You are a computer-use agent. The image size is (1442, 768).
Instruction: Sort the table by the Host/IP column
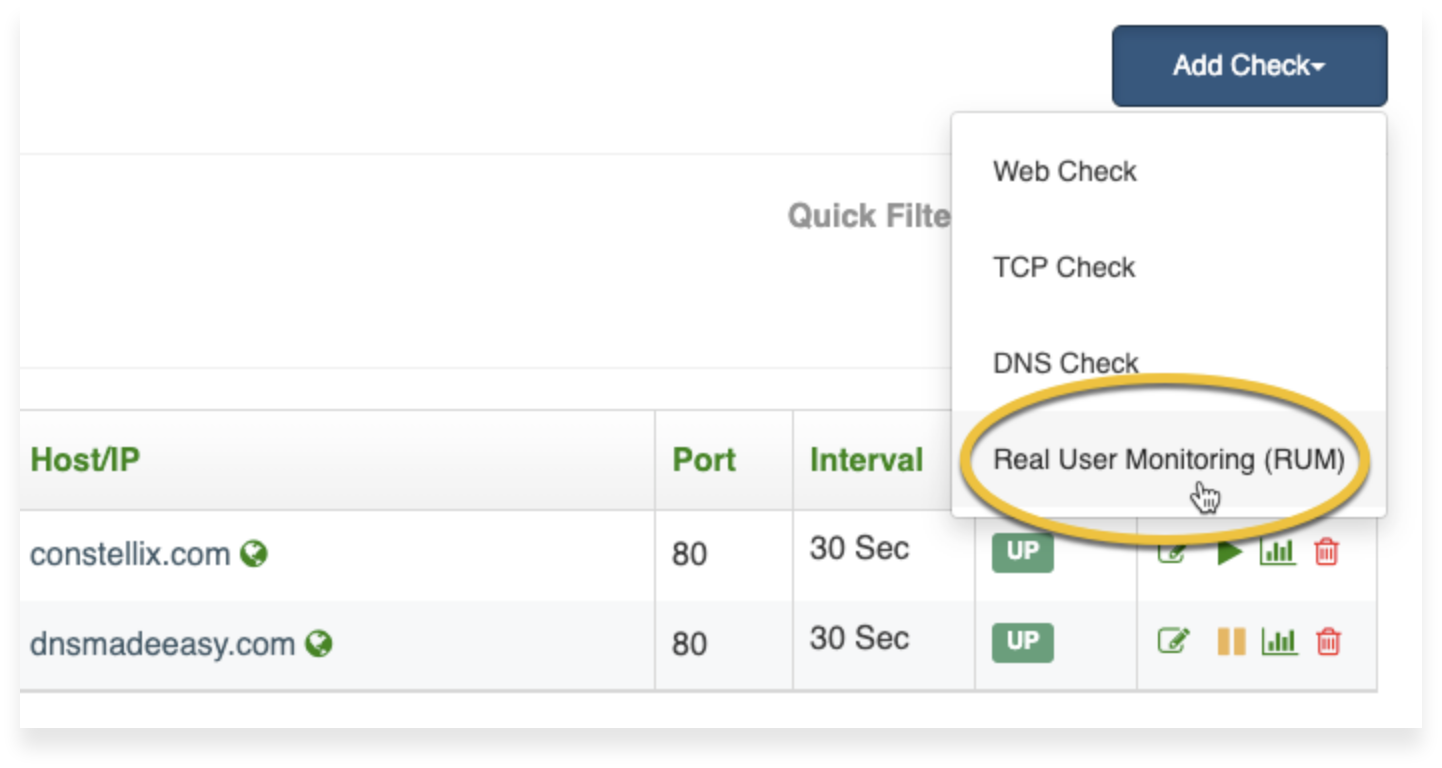(85, 460)
